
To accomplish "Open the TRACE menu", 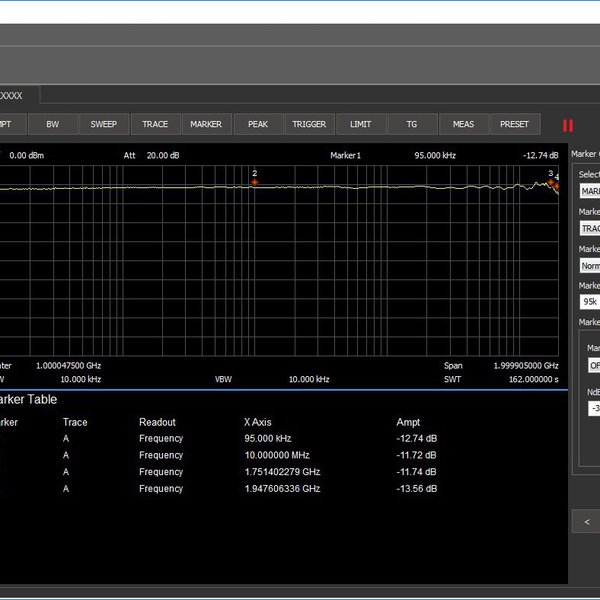I will [155, 124].
